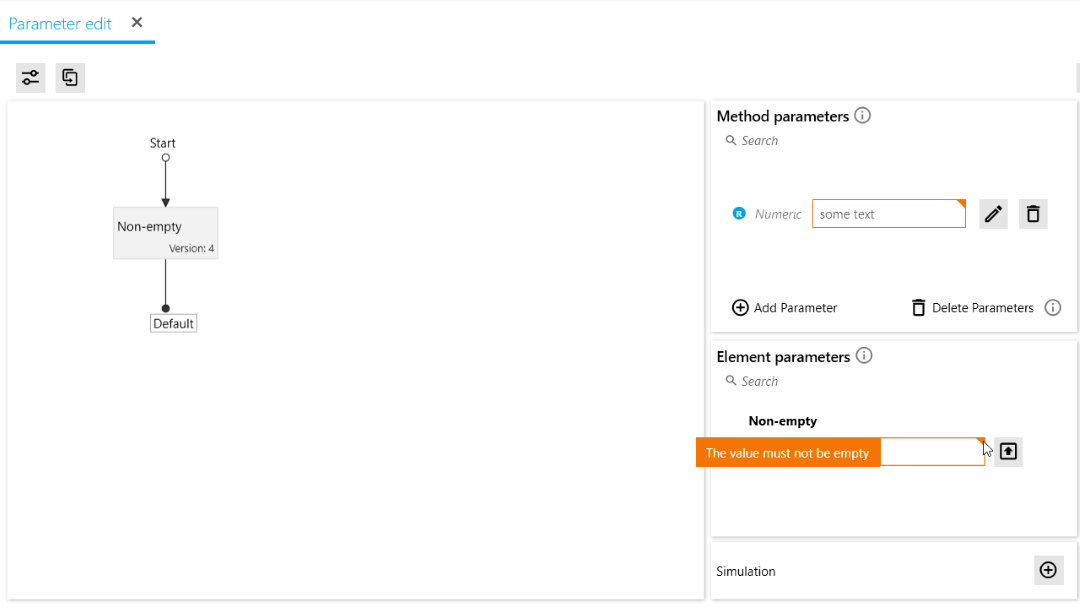Click the Delete Parameters button
Image resolution: width=1080 pixels, height=608 pixels.
coord(972,308)
